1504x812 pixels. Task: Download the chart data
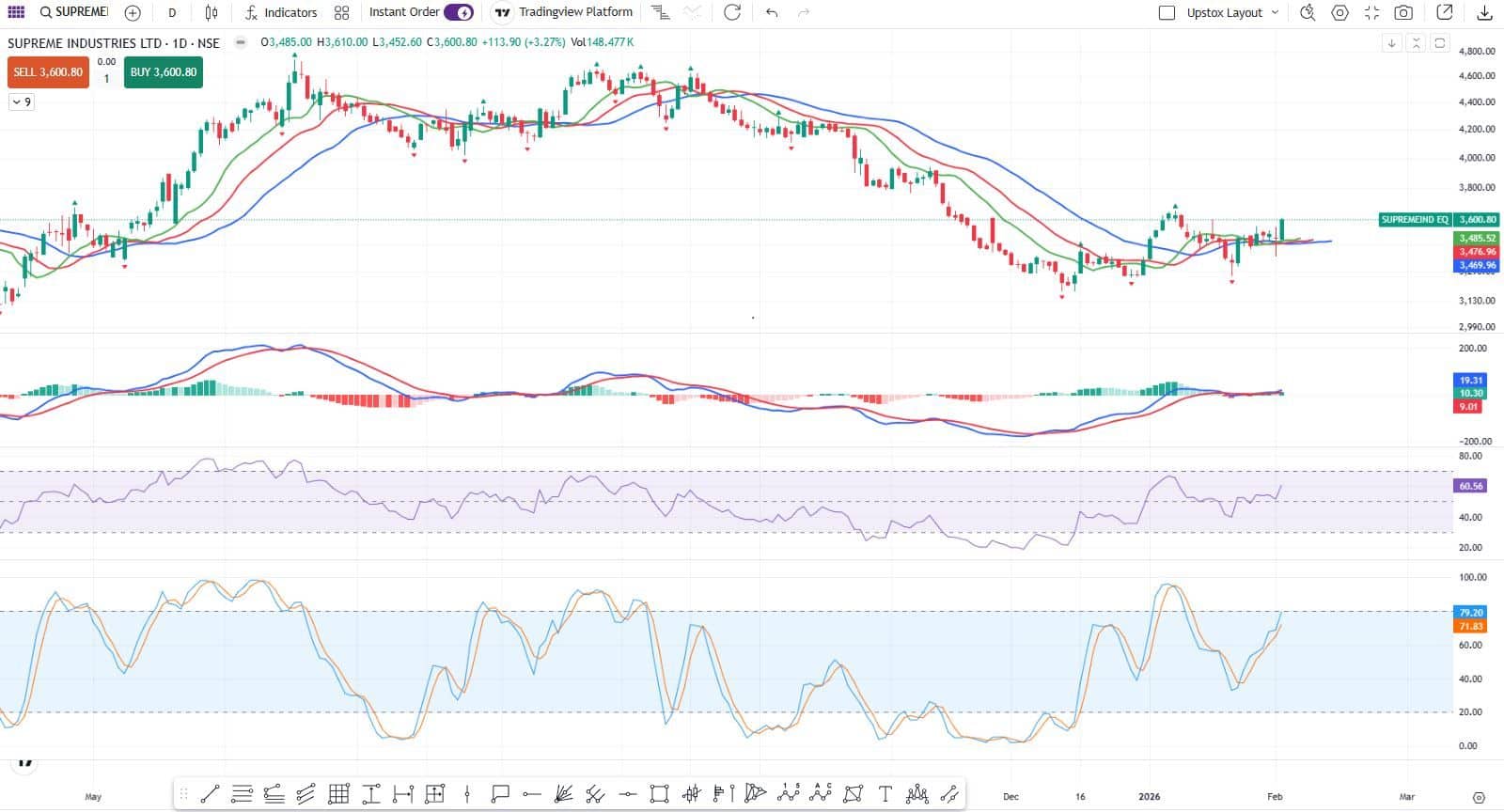tap(1484, 12)
